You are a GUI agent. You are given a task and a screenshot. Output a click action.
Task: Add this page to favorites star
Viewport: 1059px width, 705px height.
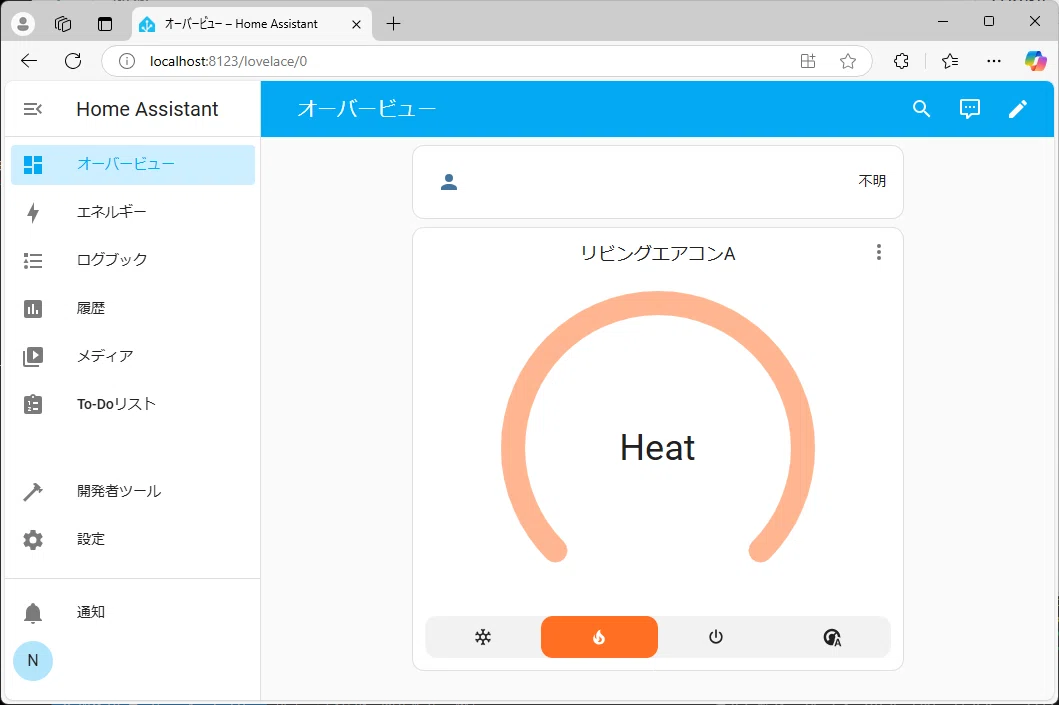pos(848,61)
